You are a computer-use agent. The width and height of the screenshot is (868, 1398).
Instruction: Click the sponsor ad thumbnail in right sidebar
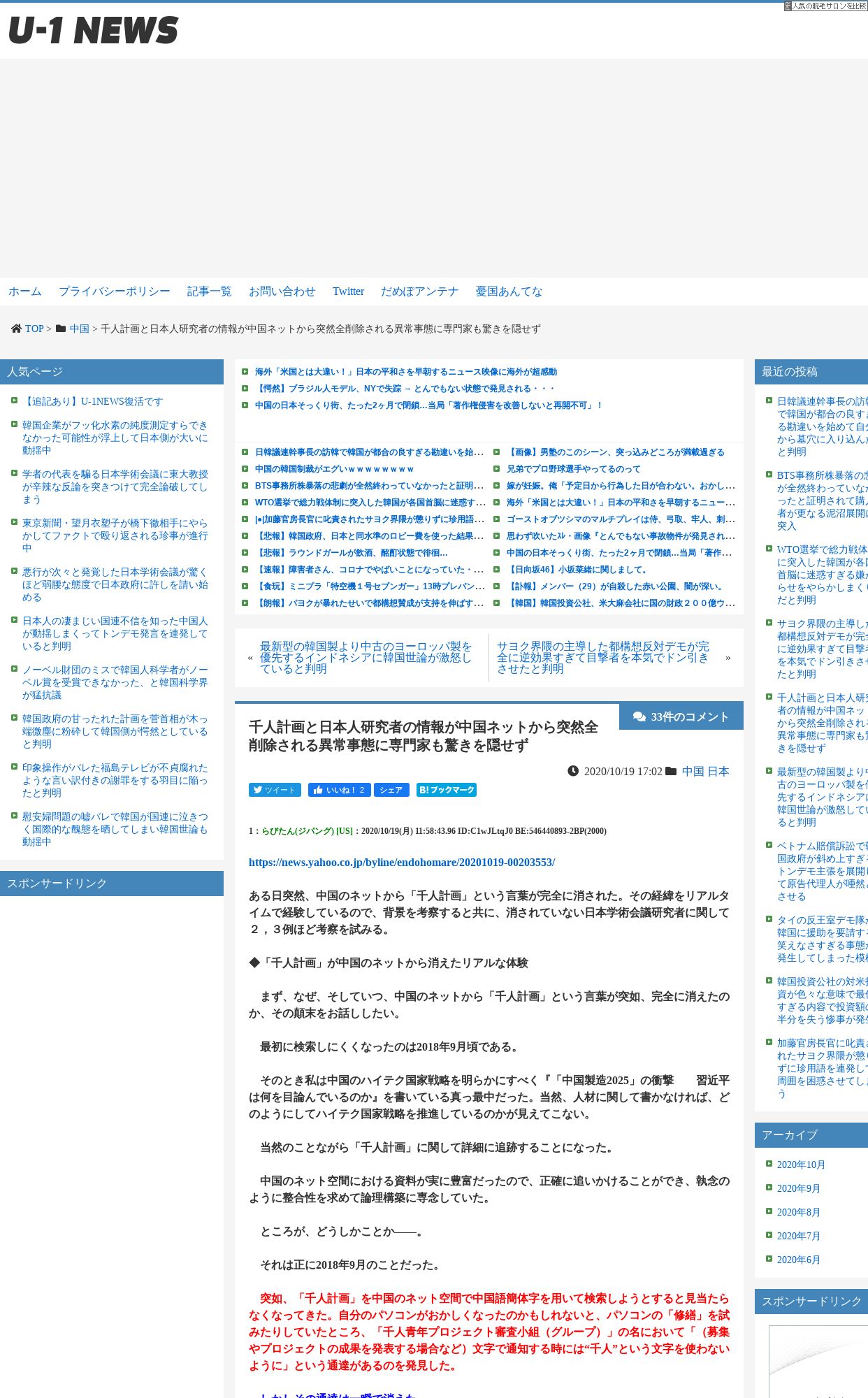[x=818, y=1361]
